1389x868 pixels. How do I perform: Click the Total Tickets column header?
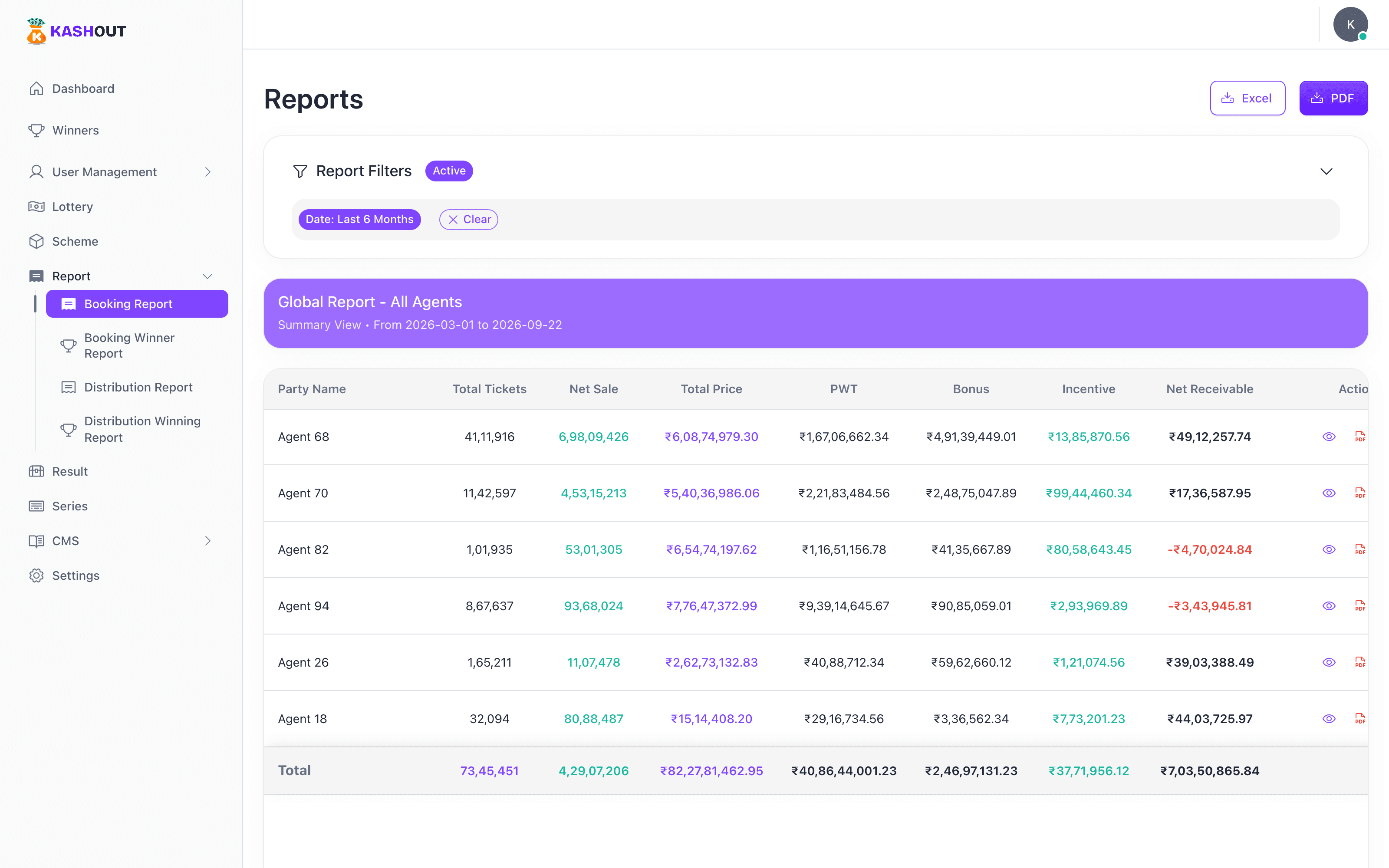489,389
